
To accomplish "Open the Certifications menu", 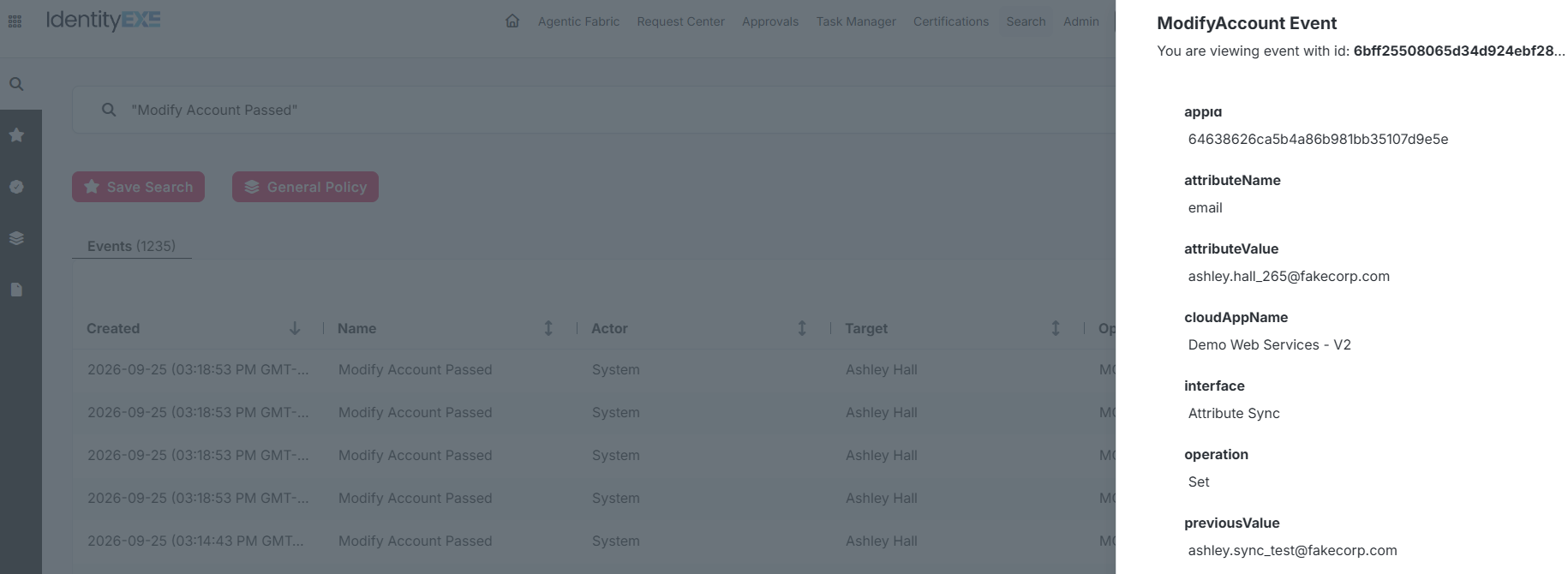I will pos(951,21).
